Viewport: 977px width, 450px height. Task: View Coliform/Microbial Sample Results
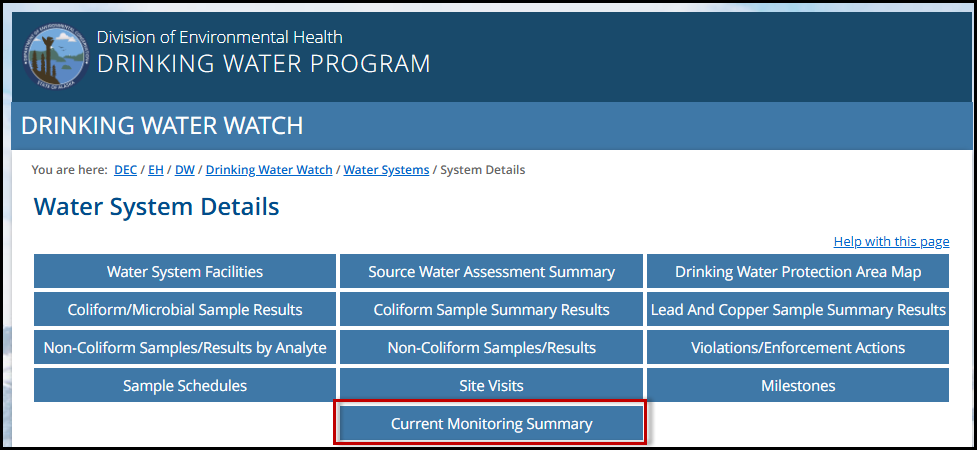pos(185,310)
